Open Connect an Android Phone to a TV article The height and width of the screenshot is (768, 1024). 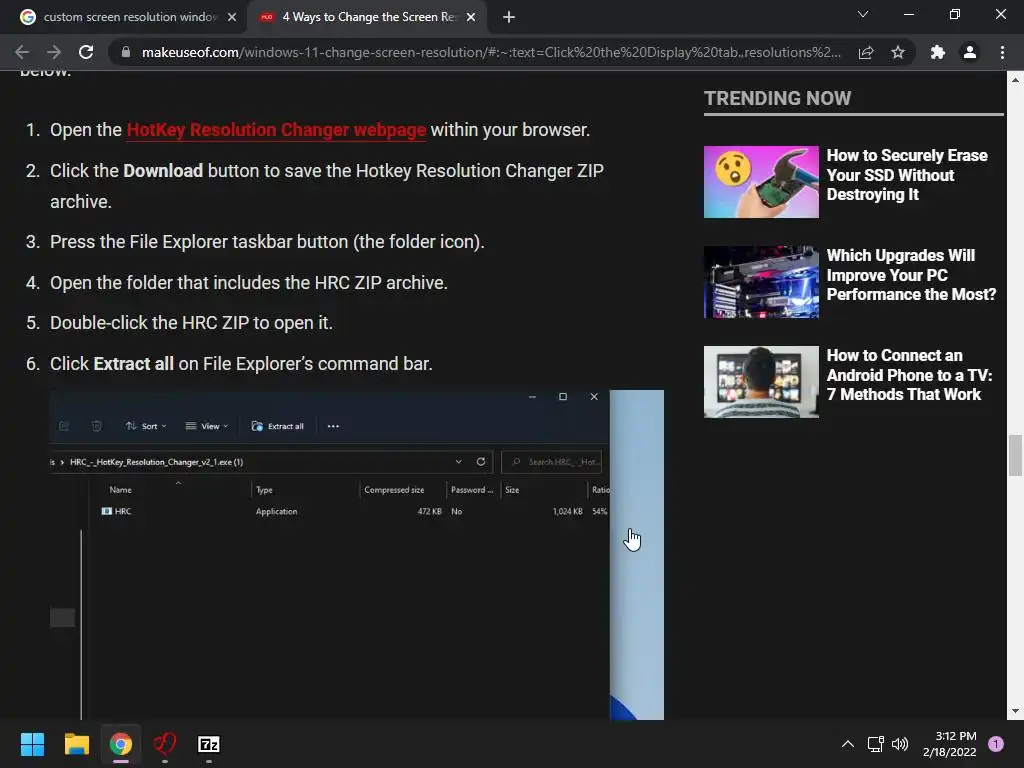pos(909,375)
